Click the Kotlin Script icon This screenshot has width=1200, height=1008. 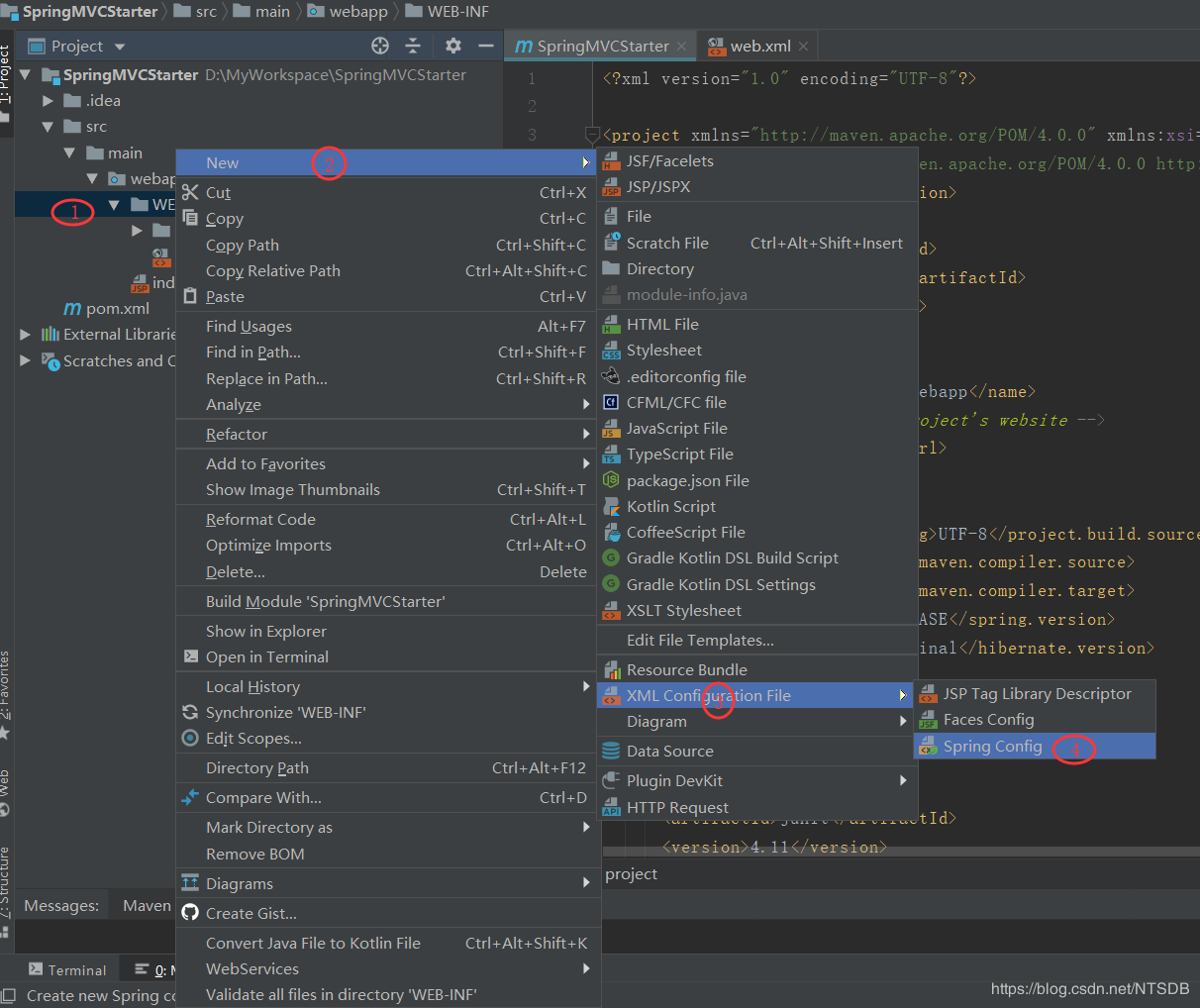coord(612,506)
